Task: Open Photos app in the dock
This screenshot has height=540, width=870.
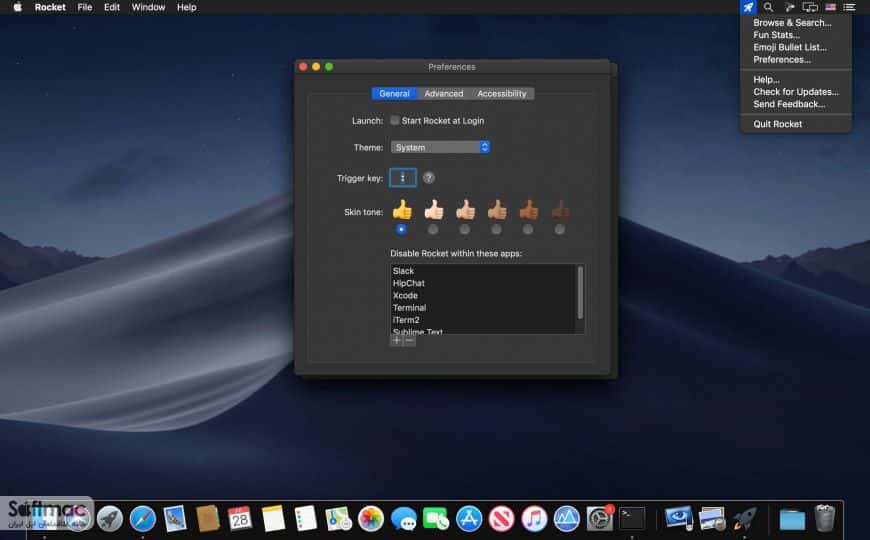Action: click(371, 519)
